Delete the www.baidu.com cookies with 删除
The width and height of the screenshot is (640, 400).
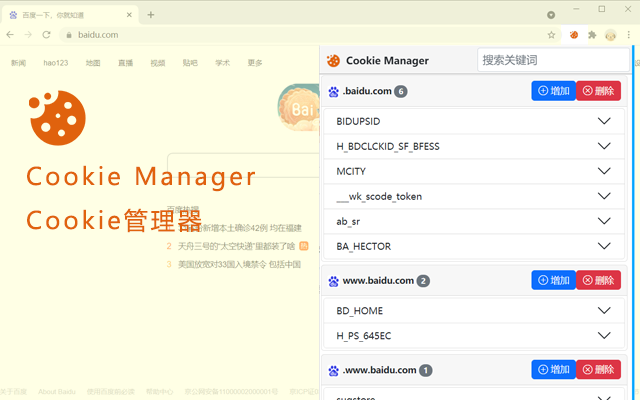click(x=598, y=280)
